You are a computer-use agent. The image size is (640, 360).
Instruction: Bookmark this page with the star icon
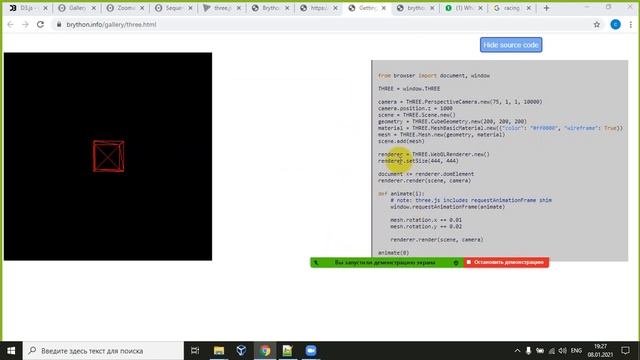tap(597, 24)
